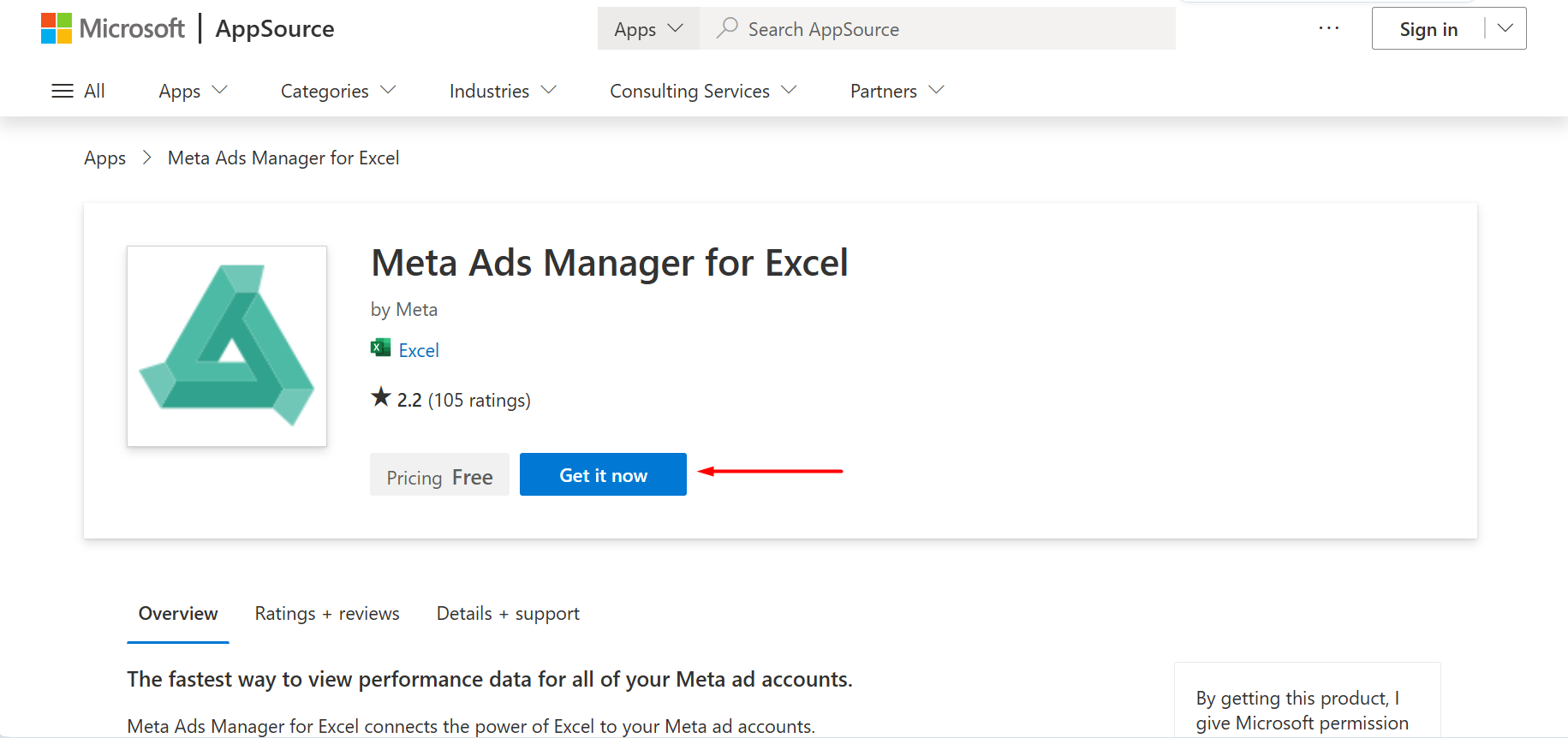
Task: Open the Partners navigation menu
Action: coord(896,91)
